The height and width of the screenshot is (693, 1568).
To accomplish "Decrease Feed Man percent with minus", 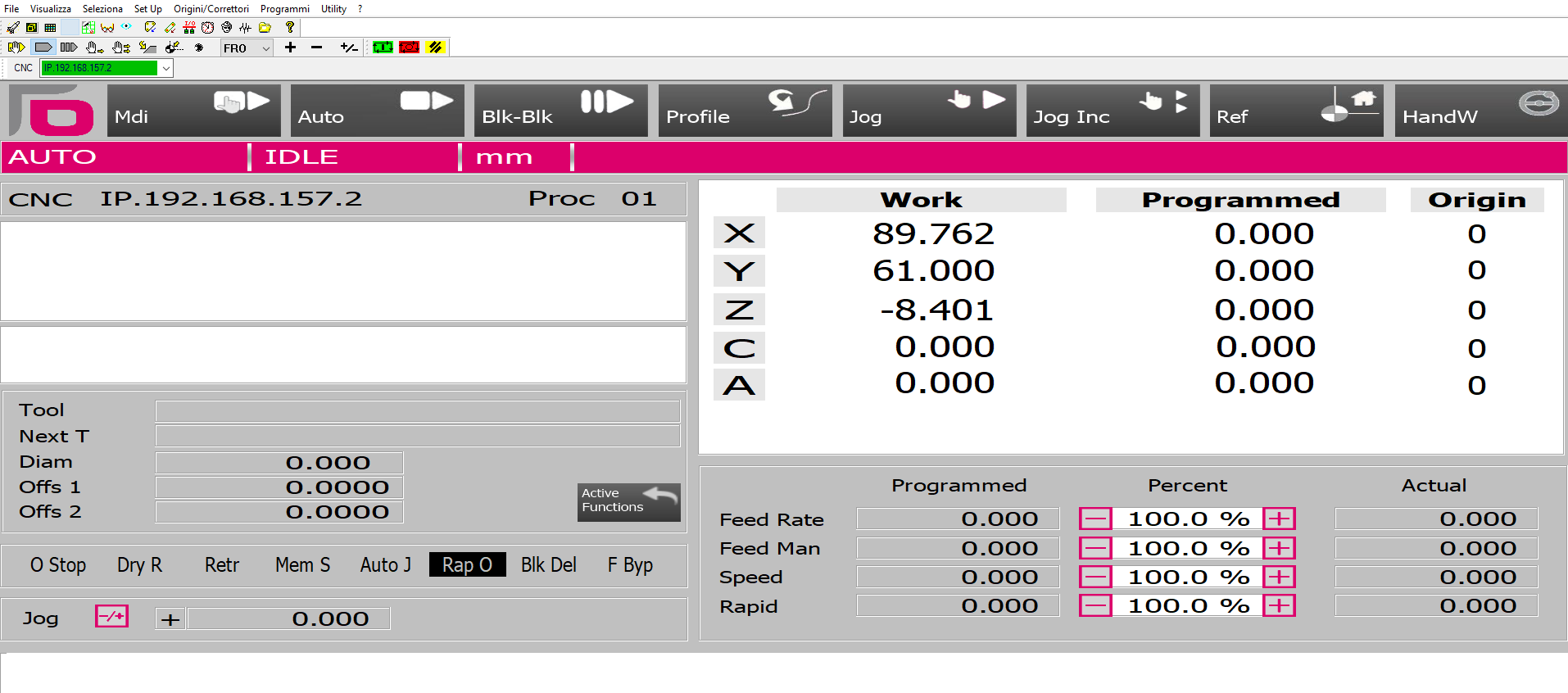I will coord(1095,548).
